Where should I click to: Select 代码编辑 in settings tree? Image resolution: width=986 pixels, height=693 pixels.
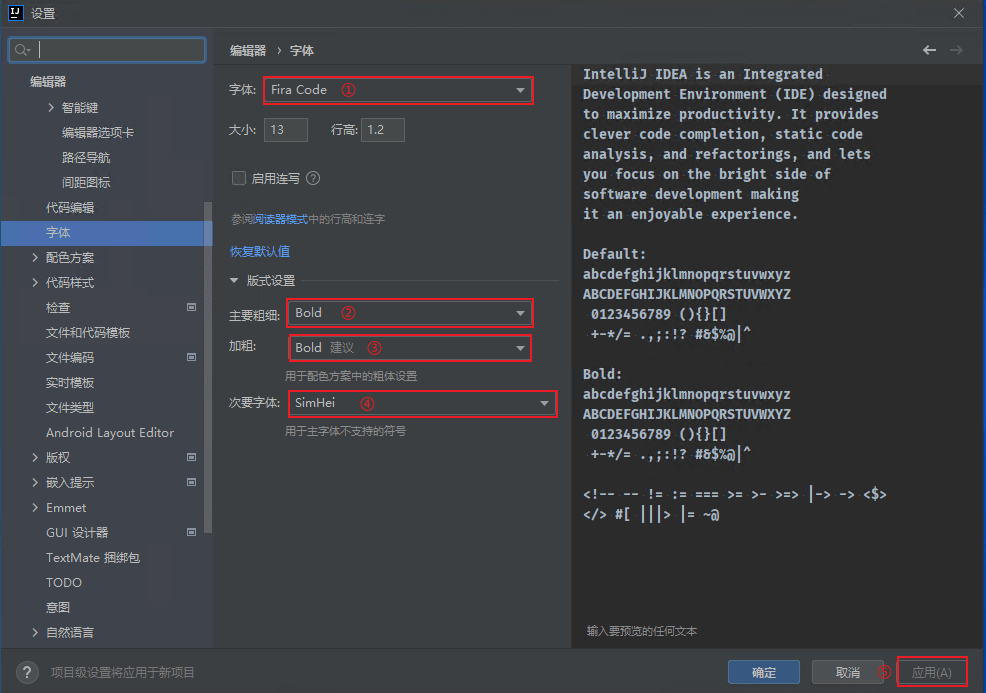coord(70,208)
